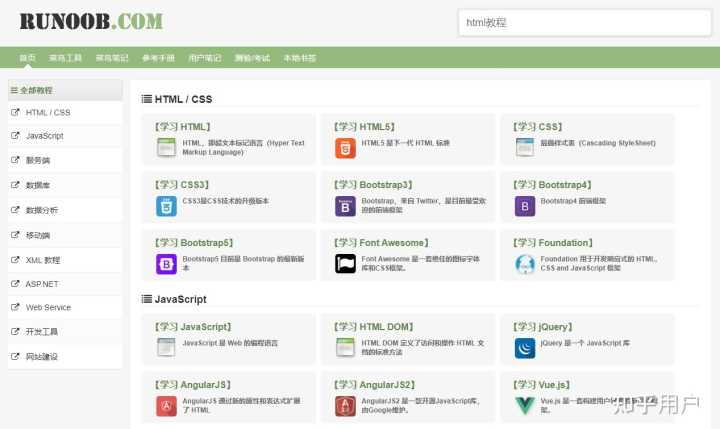Viewport: 720px width, 429px height.
Task: Select 移动端 in the sidebar
Action: 38,235
